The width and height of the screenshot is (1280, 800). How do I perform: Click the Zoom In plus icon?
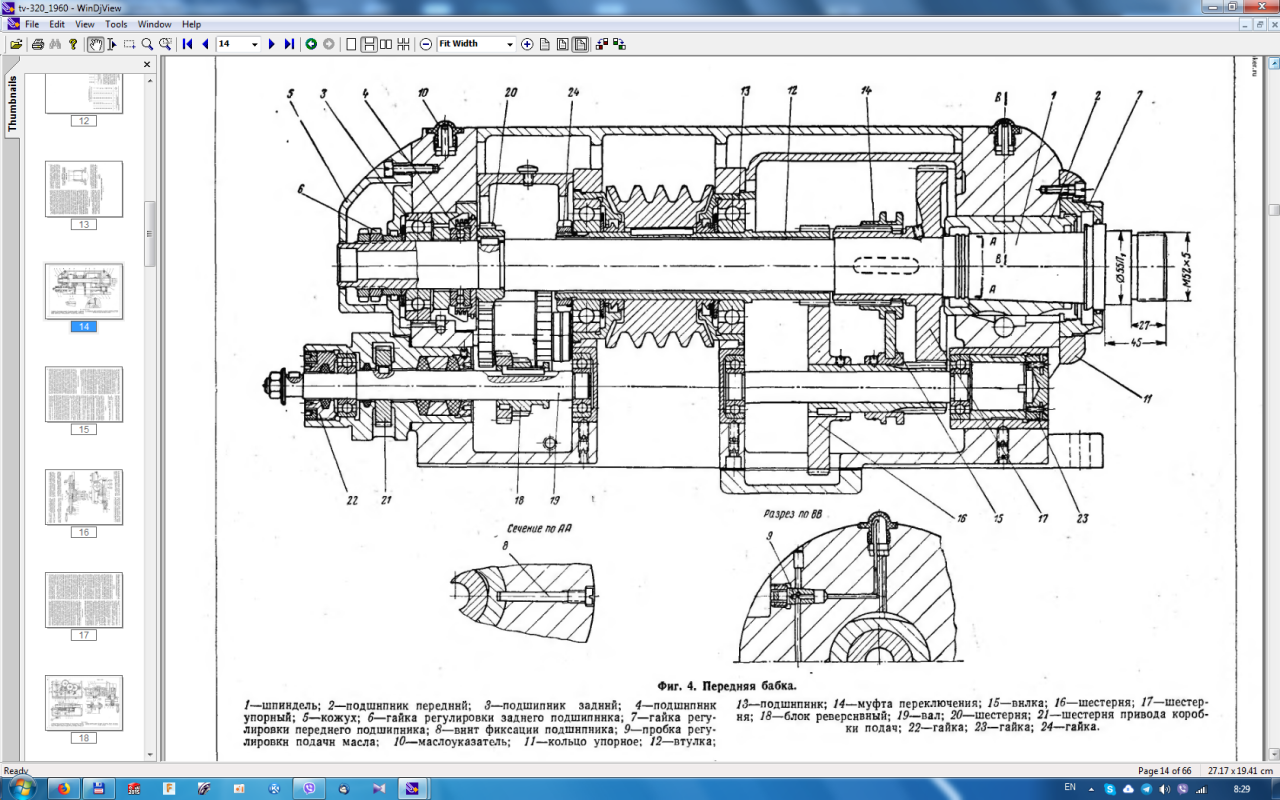click(528, 44)
